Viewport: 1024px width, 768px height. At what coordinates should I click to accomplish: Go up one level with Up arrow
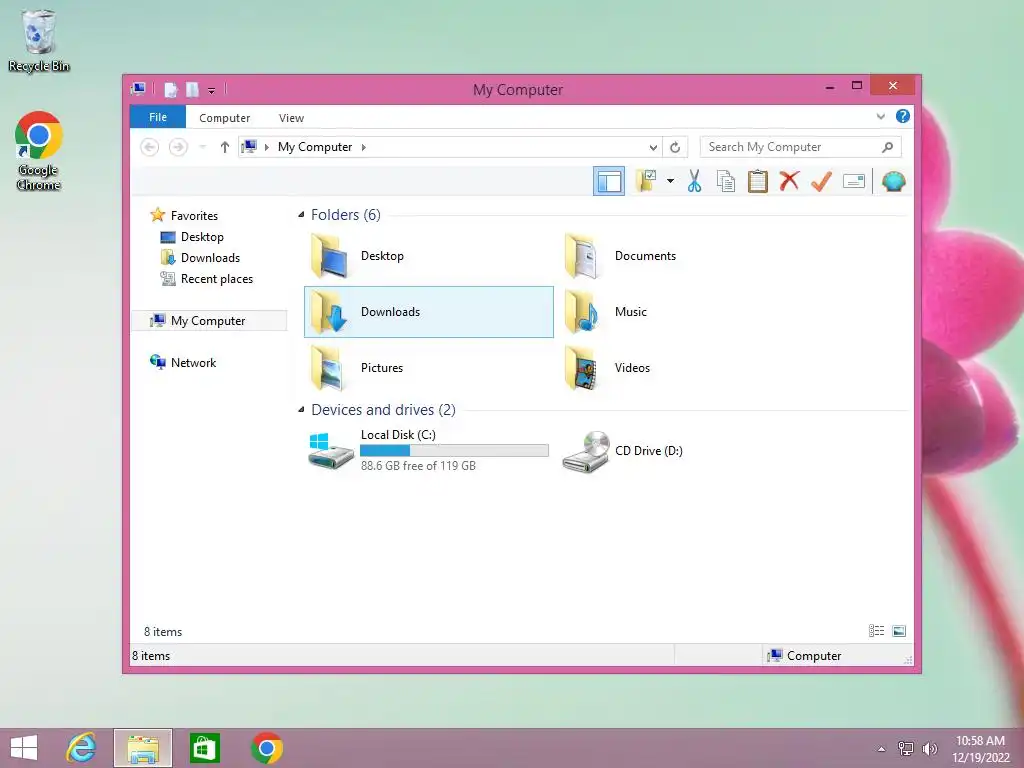[x=225, y=147]
